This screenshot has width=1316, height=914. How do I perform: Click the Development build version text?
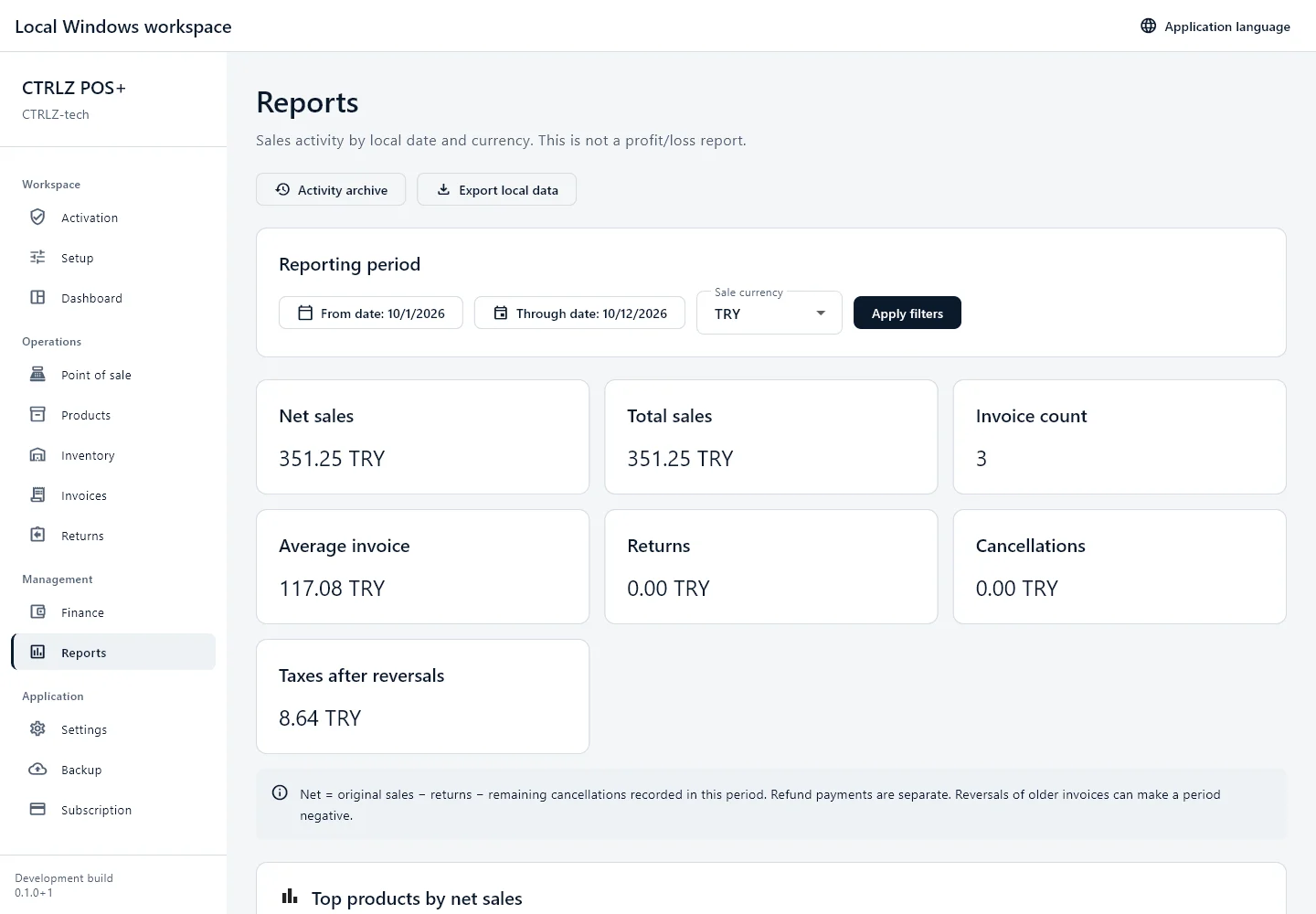[64, 885]
